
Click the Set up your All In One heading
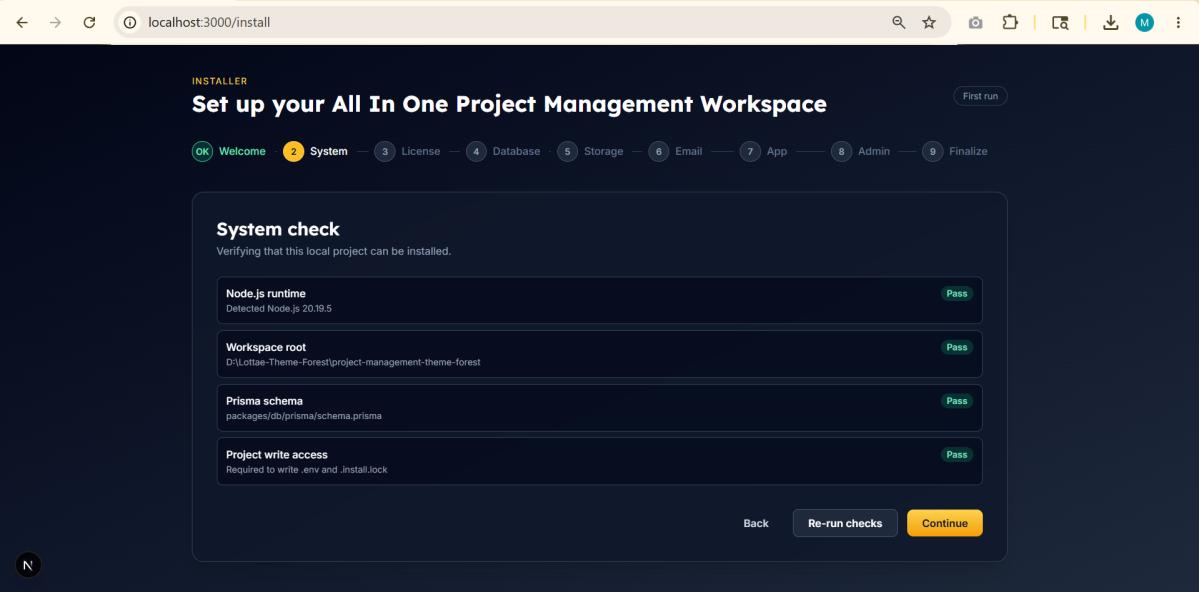509,104
